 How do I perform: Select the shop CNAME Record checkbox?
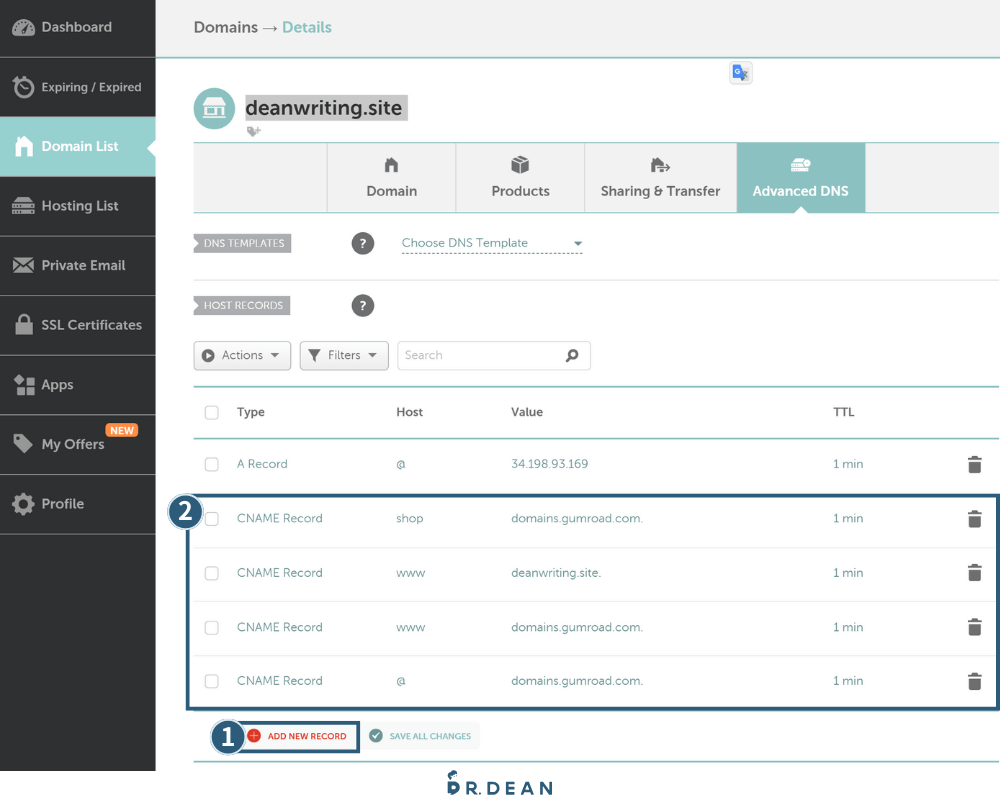pyautogui.click(x=211, y=518)
